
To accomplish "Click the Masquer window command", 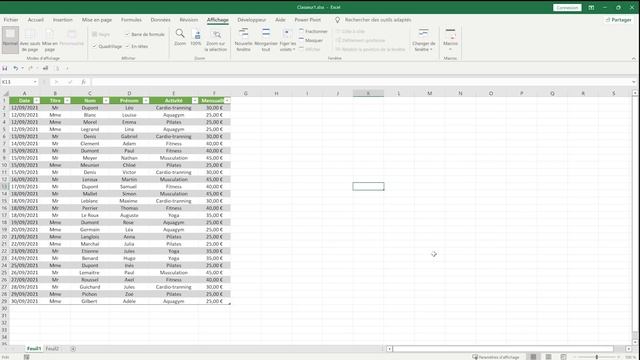I will (311, 40).
